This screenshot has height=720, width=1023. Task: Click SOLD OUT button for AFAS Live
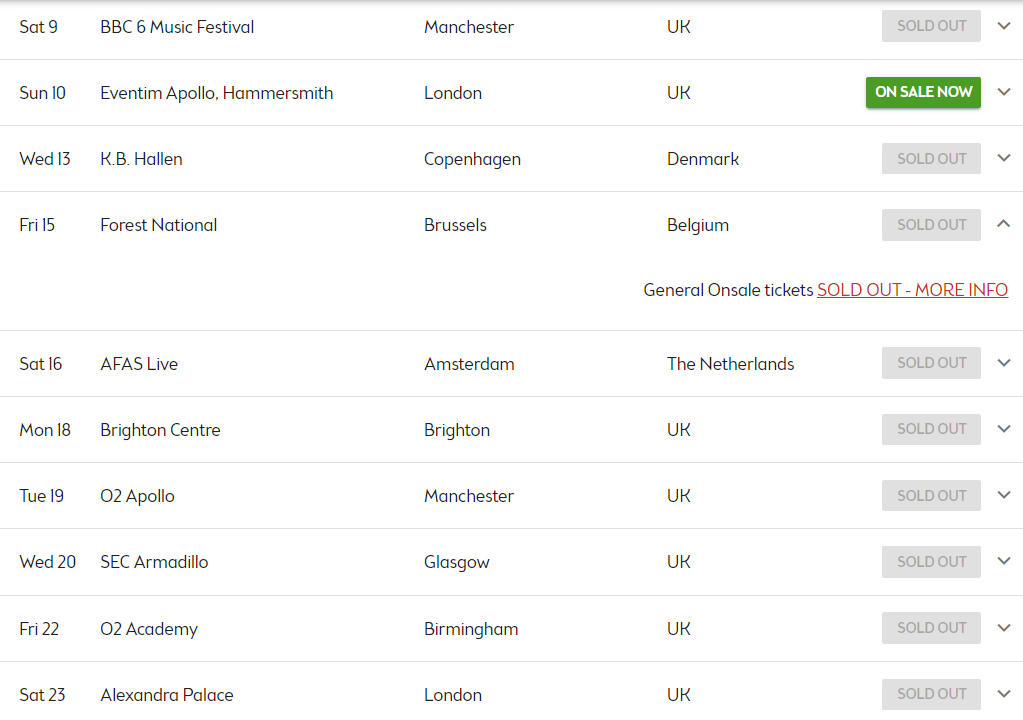point(931,363)
